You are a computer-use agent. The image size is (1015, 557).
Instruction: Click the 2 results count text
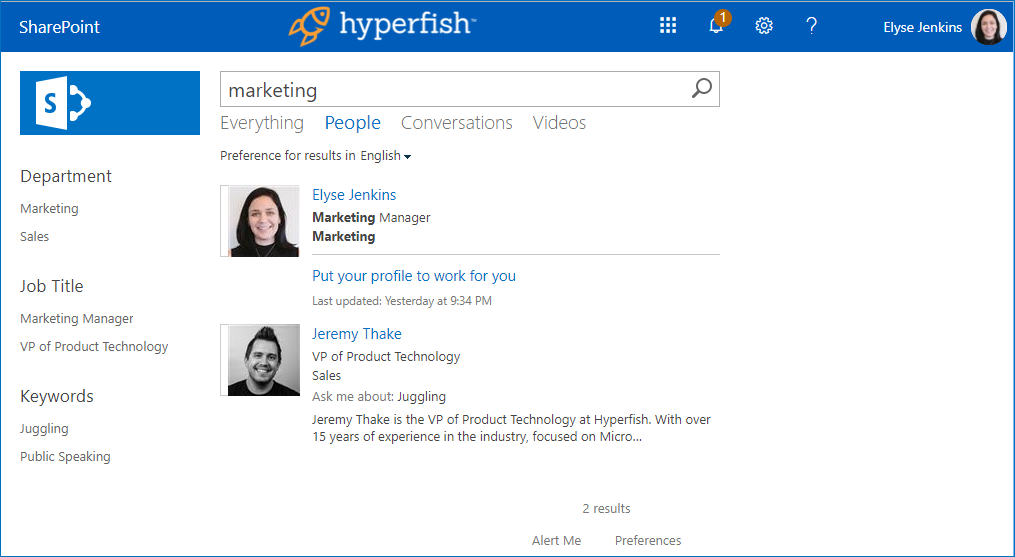[x=606, y=508]
